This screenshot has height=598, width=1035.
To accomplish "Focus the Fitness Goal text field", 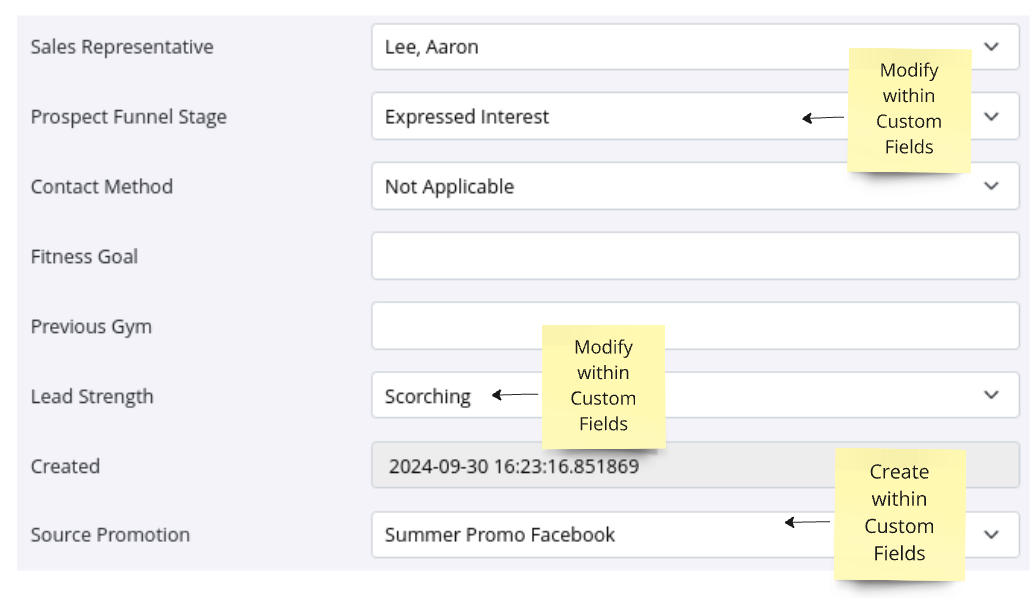I will click(695, 256).
